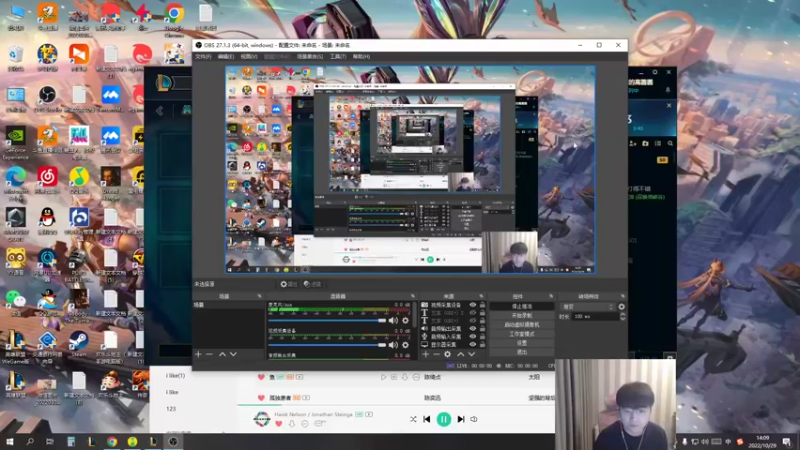Screen dimensions: 800x450
Task: Click Studio Mode button in Controls
Action: coord(521,334)
